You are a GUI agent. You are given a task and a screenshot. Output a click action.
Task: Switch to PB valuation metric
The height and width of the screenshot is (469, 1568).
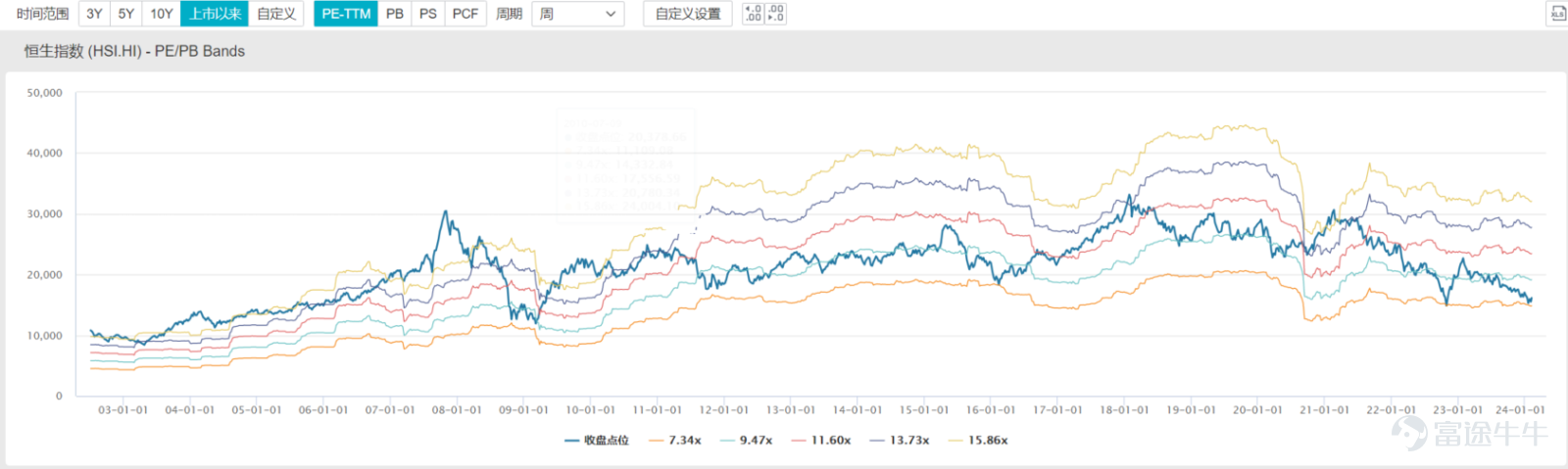pos(395,14)
